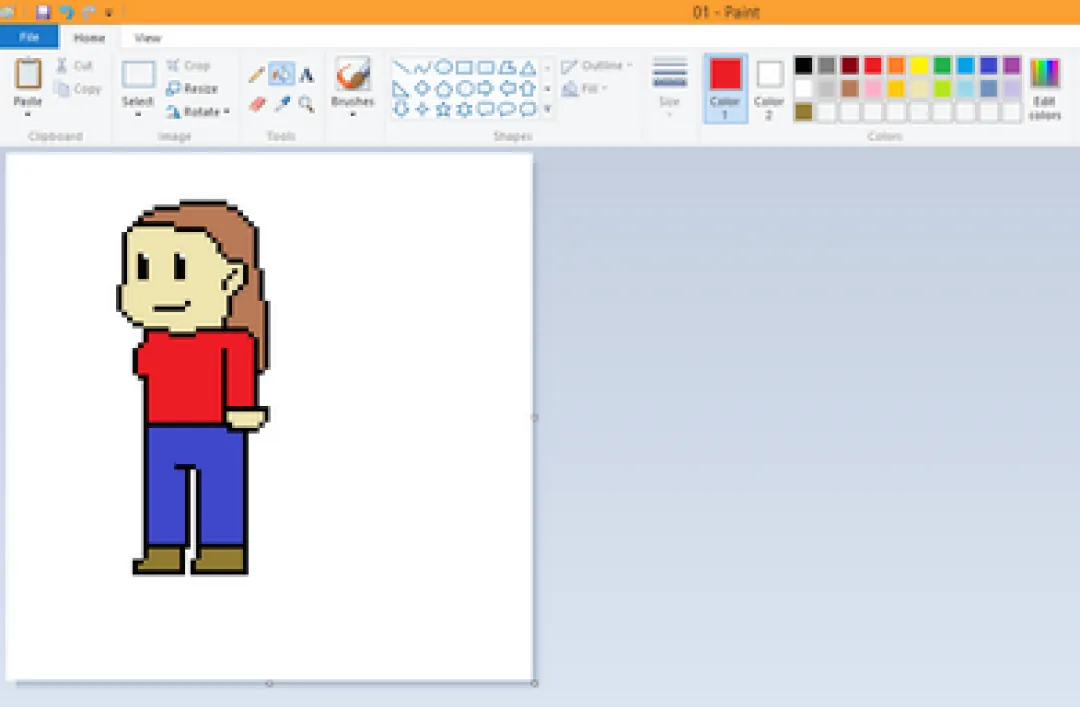Click the Undo arrow in the title bar

[x=66, y=12]
